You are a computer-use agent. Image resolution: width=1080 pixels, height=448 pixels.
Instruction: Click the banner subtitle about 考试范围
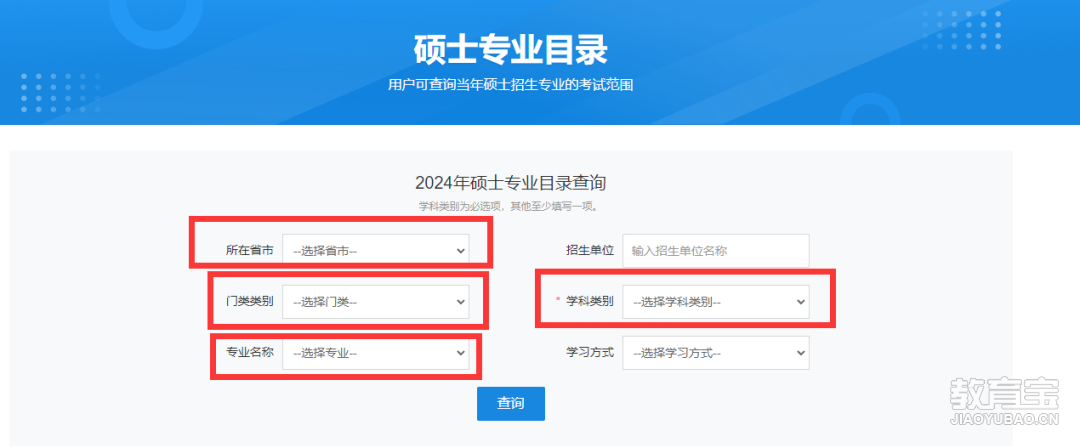(510, 85)
